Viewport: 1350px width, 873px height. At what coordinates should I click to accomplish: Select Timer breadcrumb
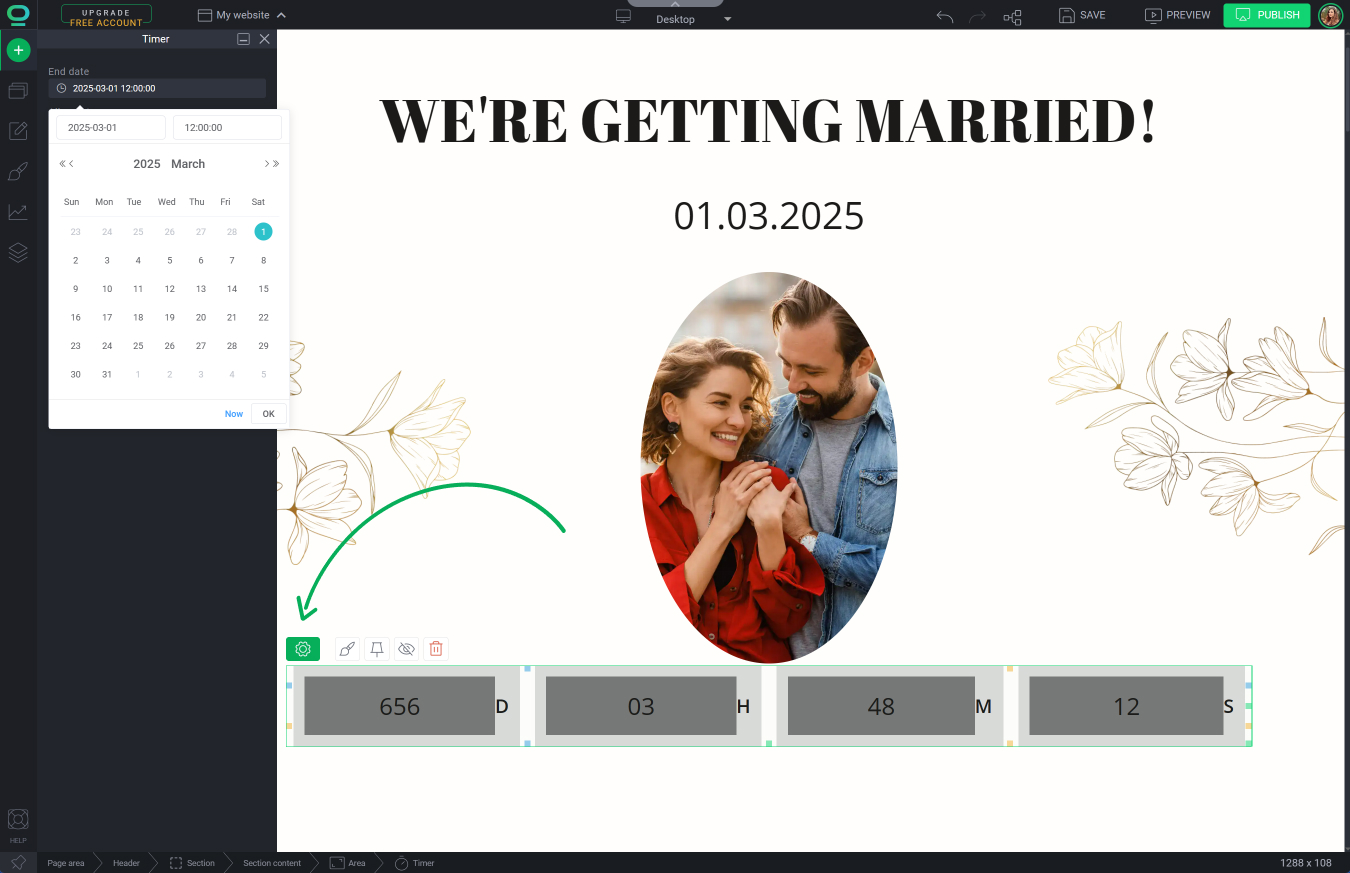coord(415,863)
